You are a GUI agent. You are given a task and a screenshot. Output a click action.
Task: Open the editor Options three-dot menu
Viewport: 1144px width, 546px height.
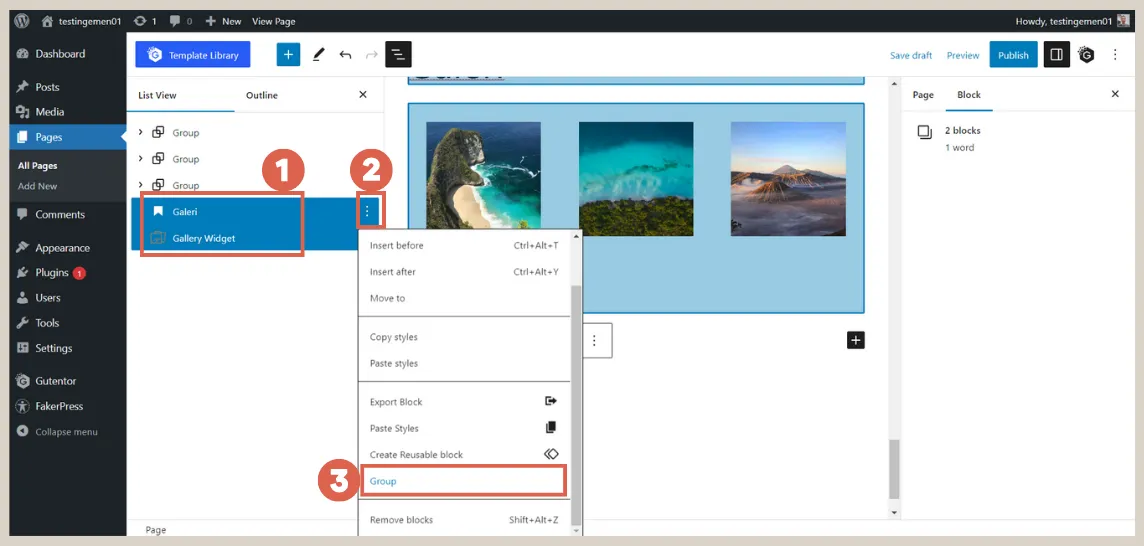(1115, 55)
